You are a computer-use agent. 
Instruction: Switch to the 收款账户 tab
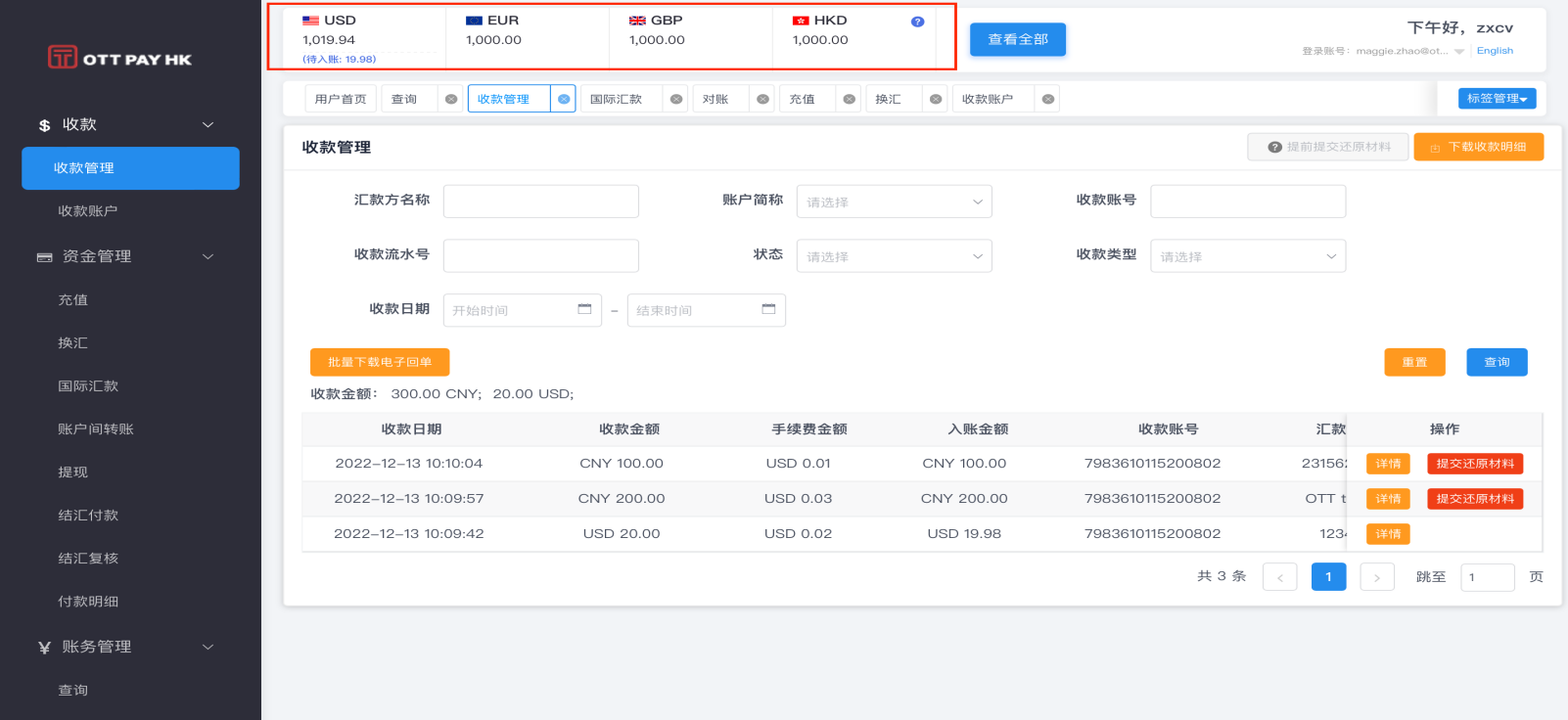click(988, 99)
